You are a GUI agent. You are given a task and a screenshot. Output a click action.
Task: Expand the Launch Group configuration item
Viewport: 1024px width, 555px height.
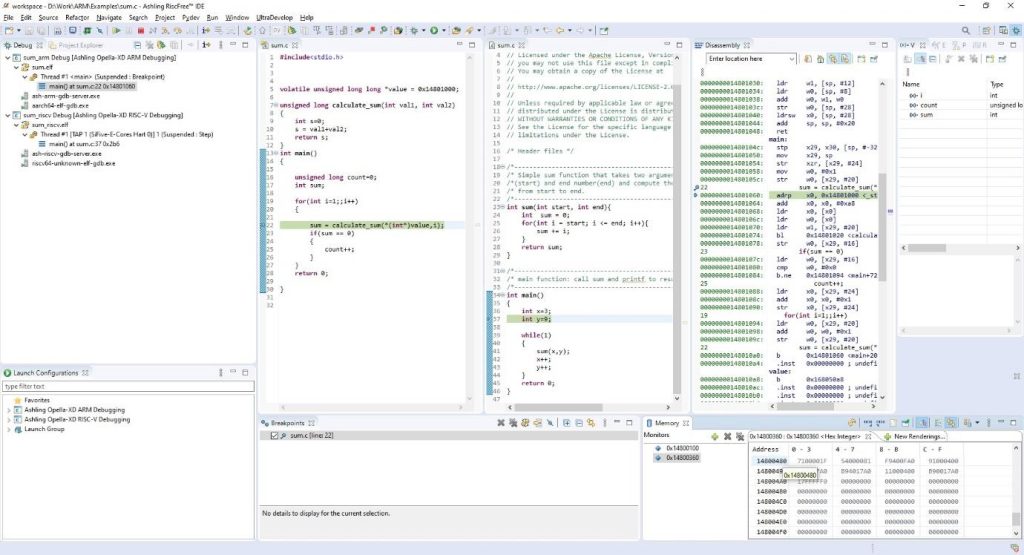click(8, 429)
